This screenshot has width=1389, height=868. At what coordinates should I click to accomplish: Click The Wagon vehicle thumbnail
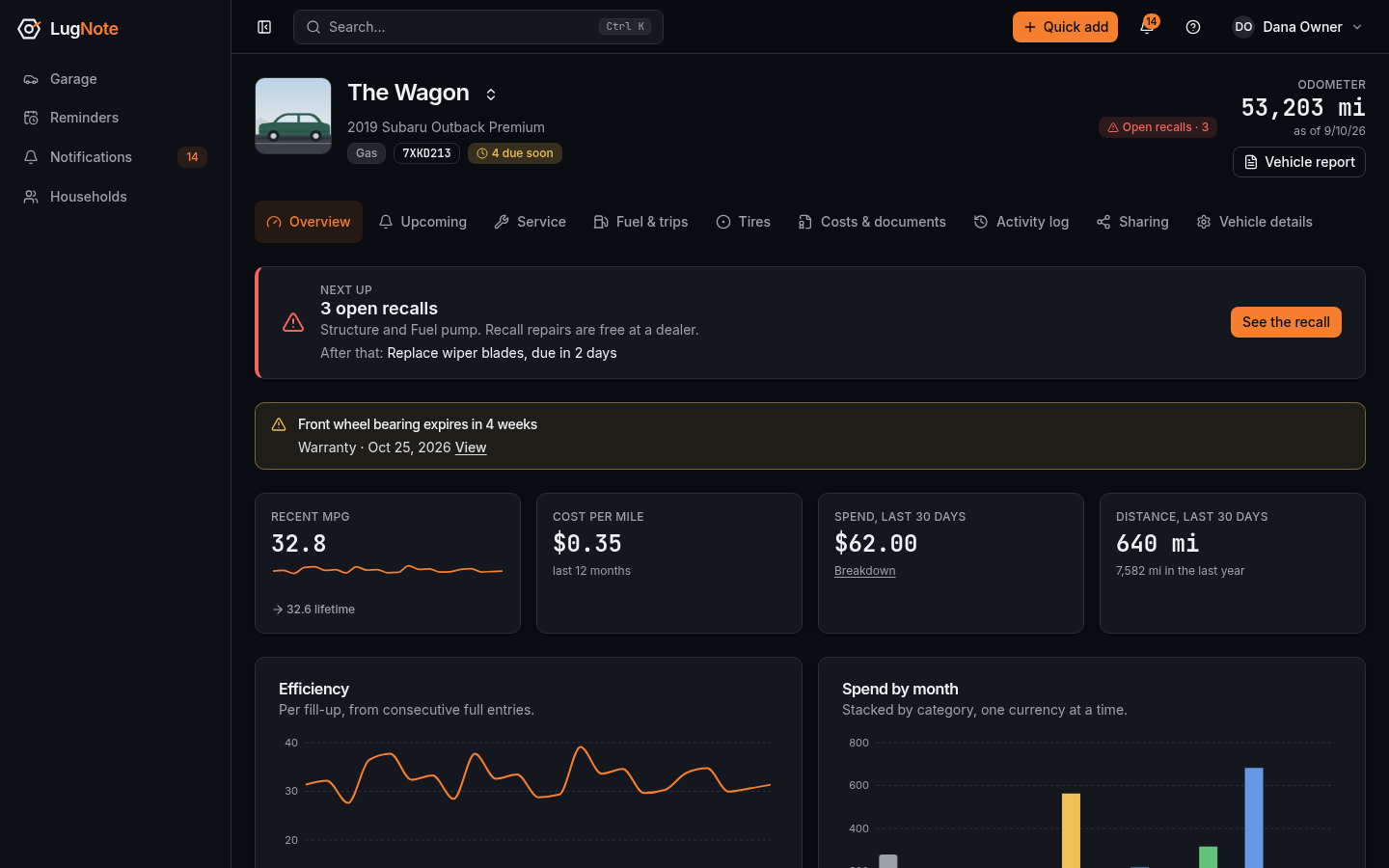click(x=293, y=116)
